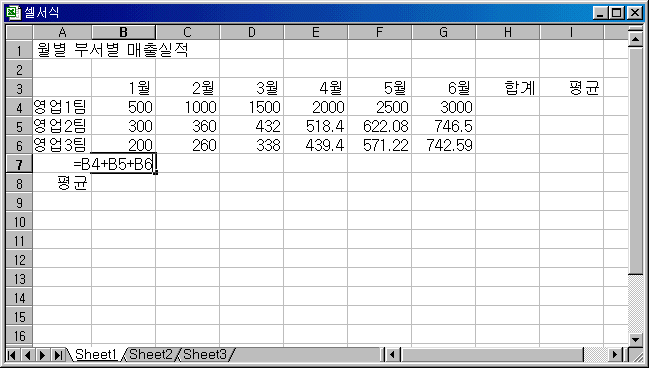
Task: Go to last sheet tab navigation arrow
Action: 58,355
